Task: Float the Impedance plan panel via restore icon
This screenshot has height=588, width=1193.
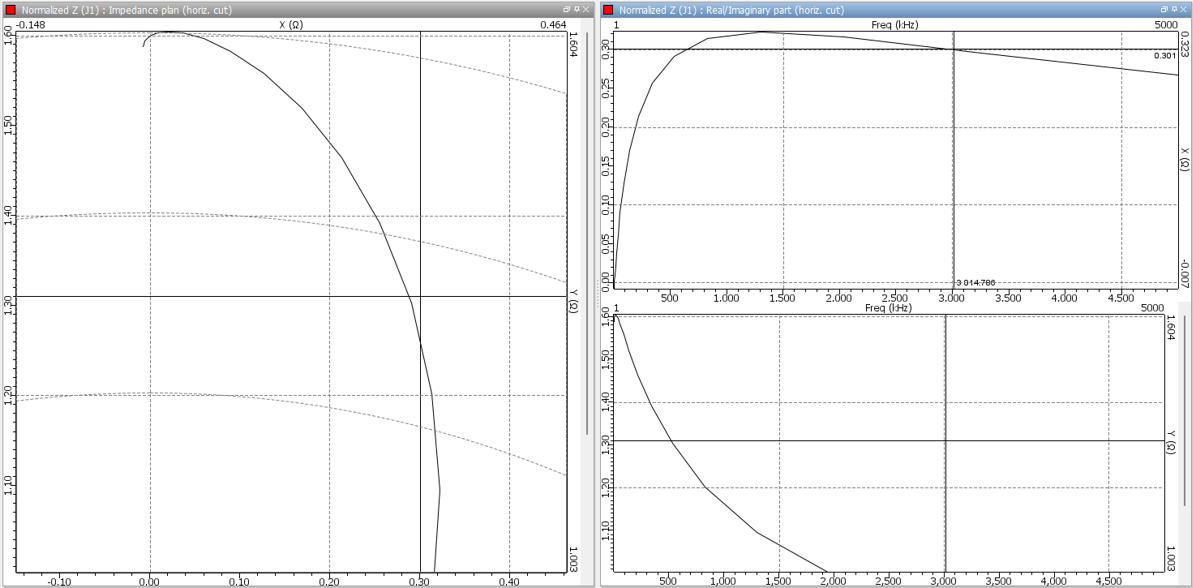Action: pyautogui.click(x=566, y=9)
